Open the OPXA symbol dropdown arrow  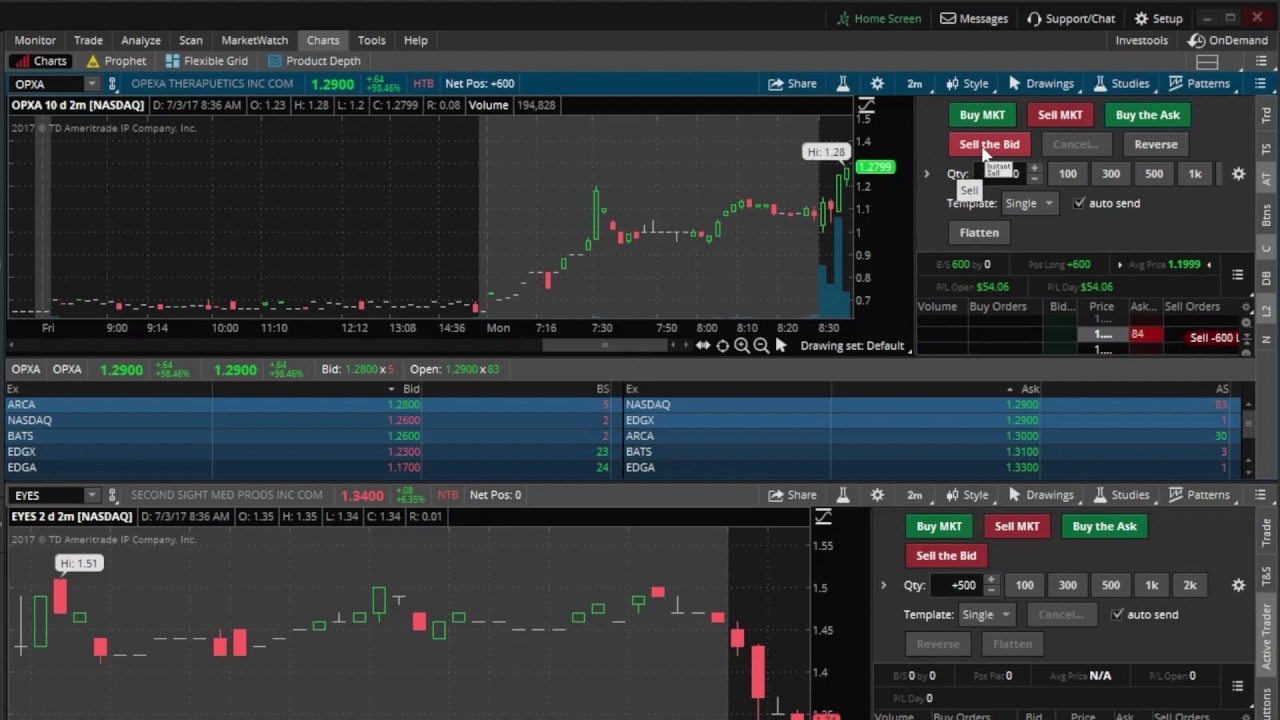(91, 84)
